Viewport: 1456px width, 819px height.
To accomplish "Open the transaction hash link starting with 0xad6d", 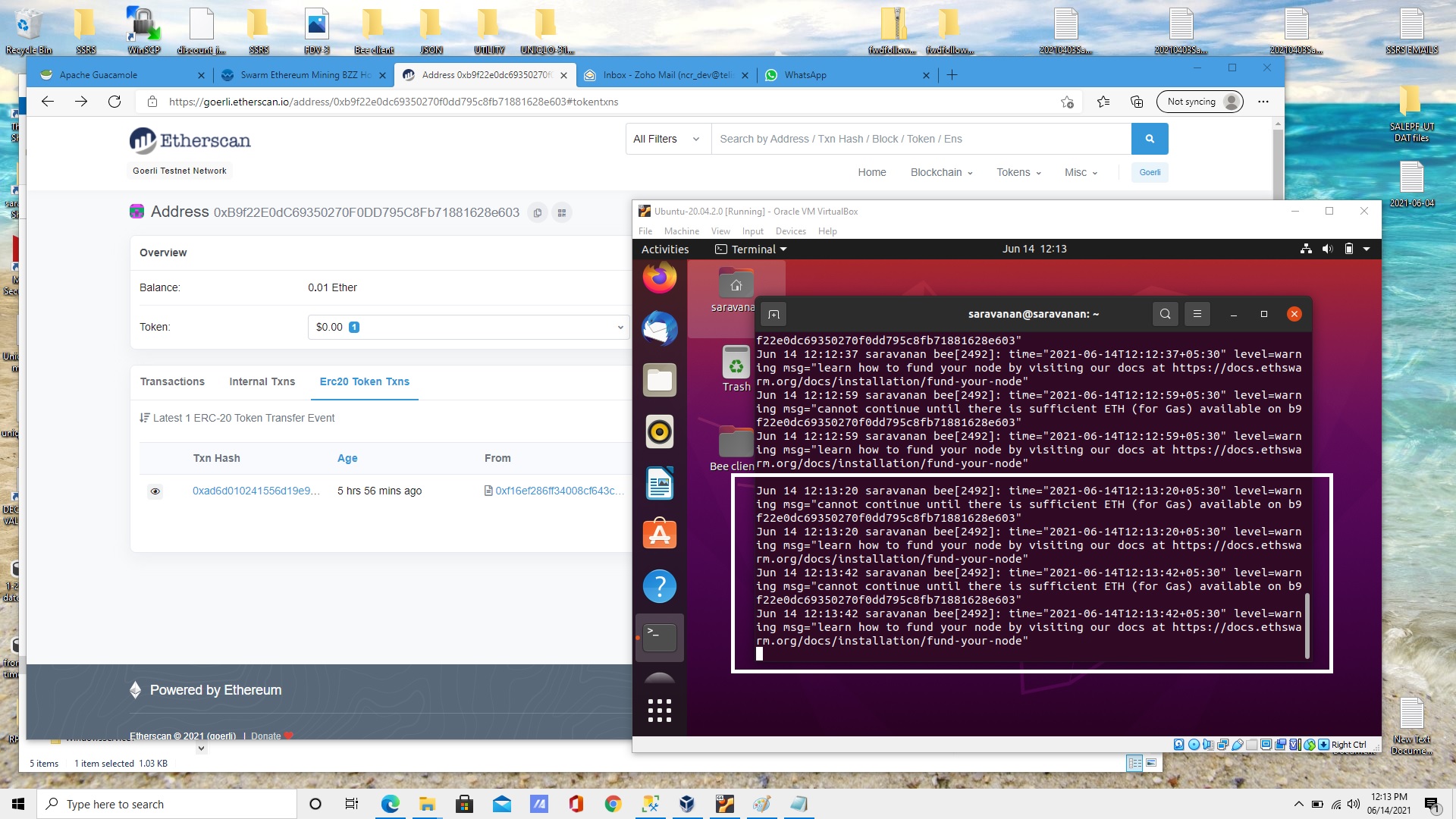I will [x=256, y=491].
